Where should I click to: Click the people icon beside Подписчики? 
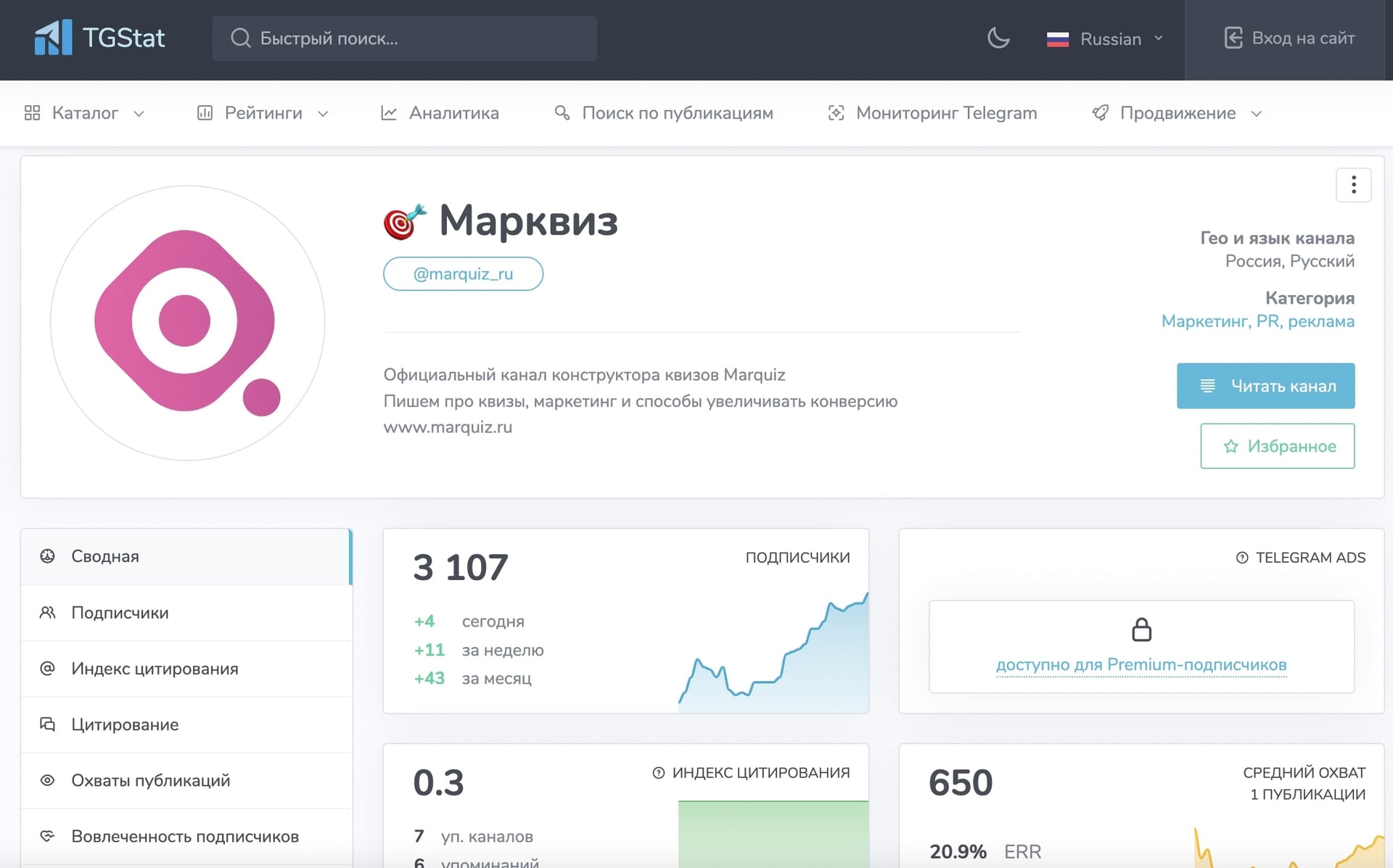(47, 613)
